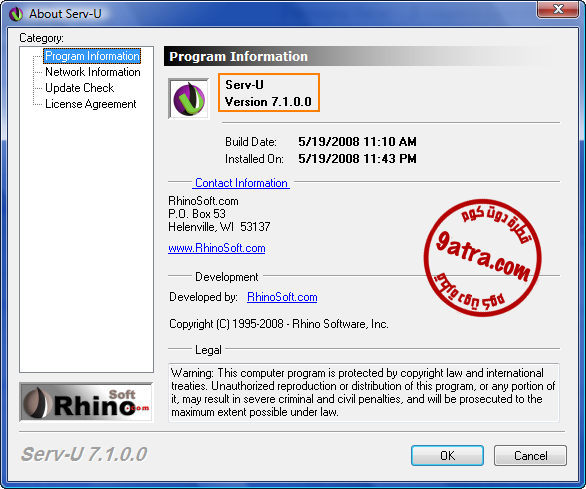The height and width of the screenshot is (489, 586).
Task: Click the purple Serv-U program logo
Action: pos(189,99)
